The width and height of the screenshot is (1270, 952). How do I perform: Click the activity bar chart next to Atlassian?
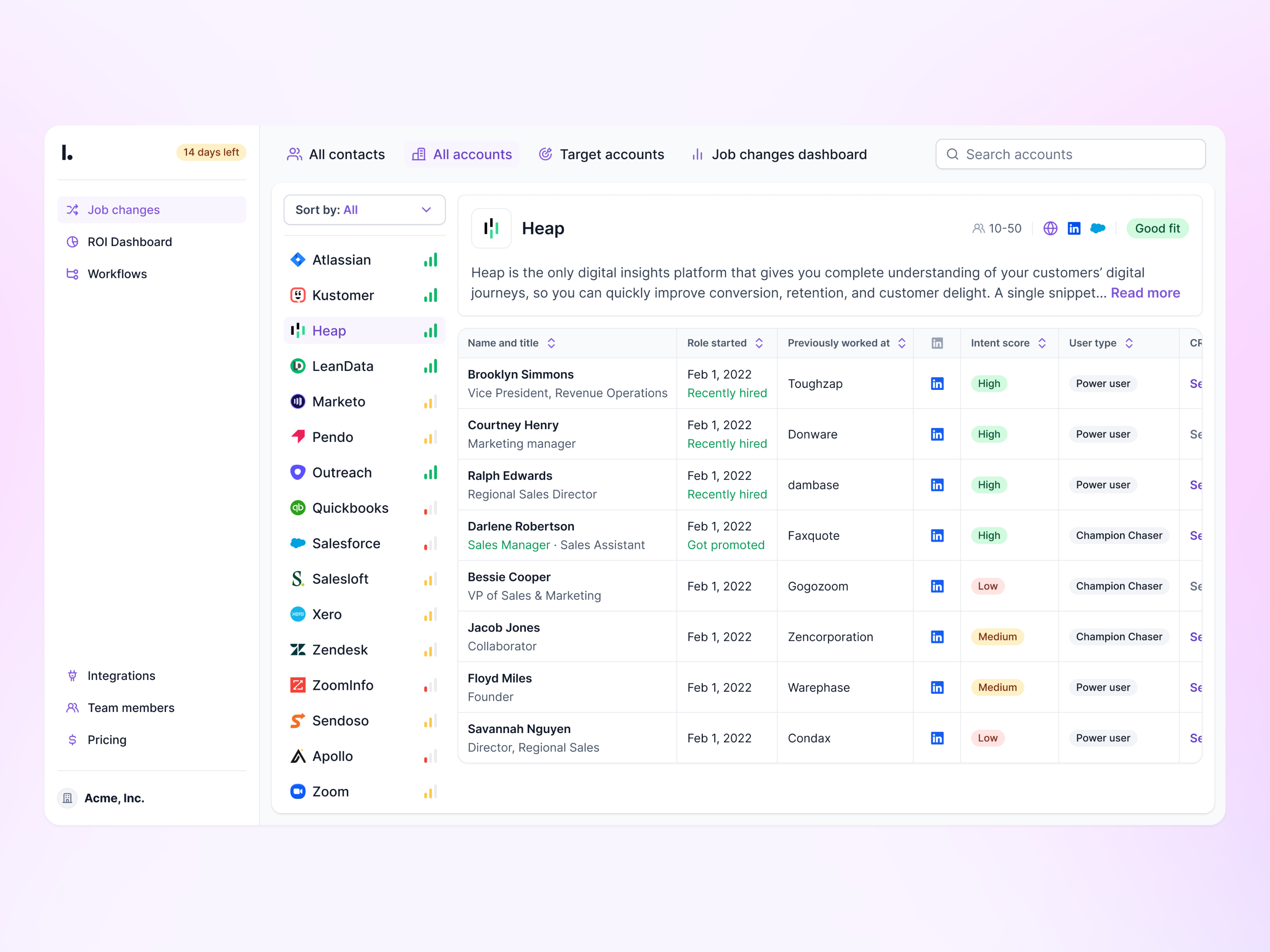[431, 259]
